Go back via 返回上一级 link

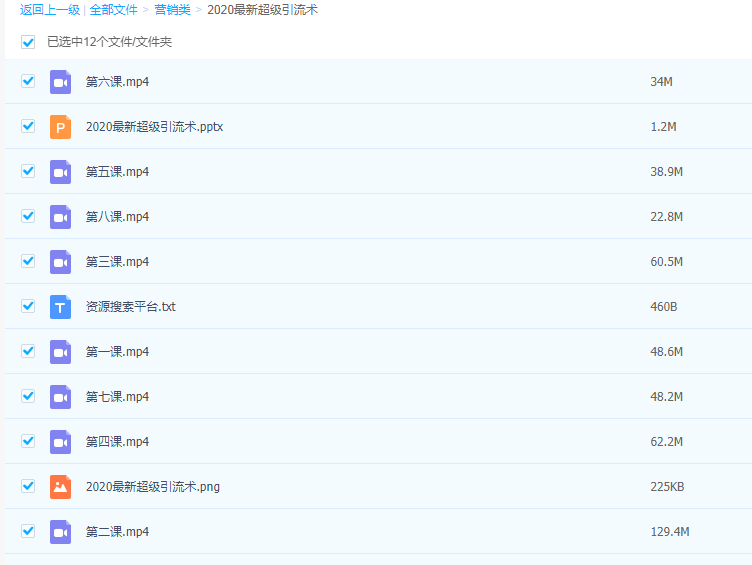click(x=49, y=10)
